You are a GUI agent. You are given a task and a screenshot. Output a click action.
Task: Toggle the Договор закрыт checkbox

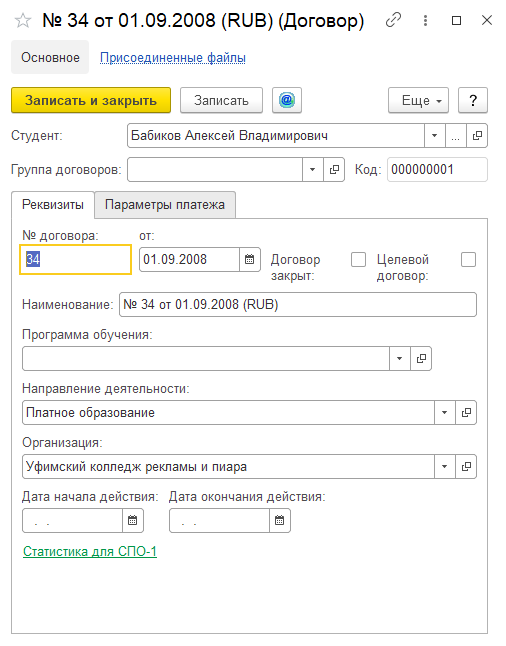pyautogui.click(x=358, y=260)
